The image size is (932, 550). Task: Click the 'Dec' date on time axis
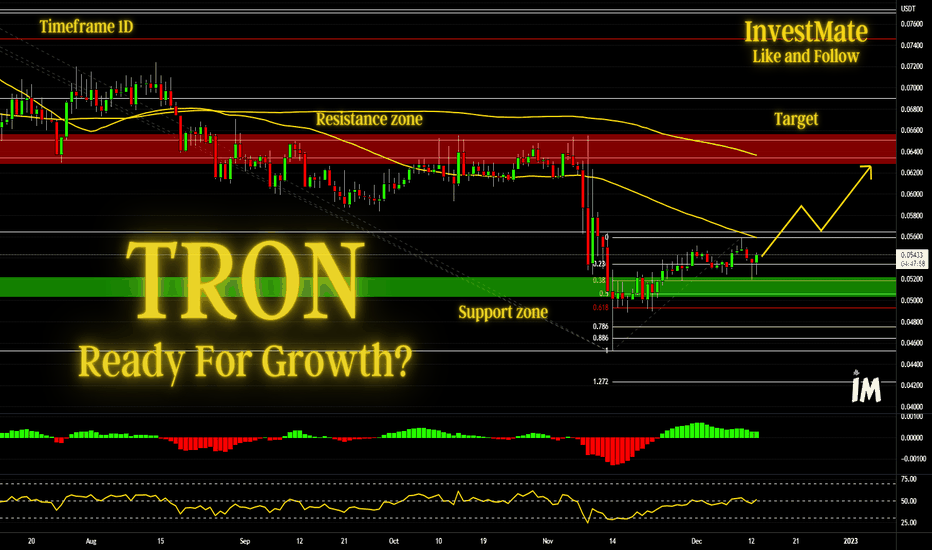(x=697, y=541)
